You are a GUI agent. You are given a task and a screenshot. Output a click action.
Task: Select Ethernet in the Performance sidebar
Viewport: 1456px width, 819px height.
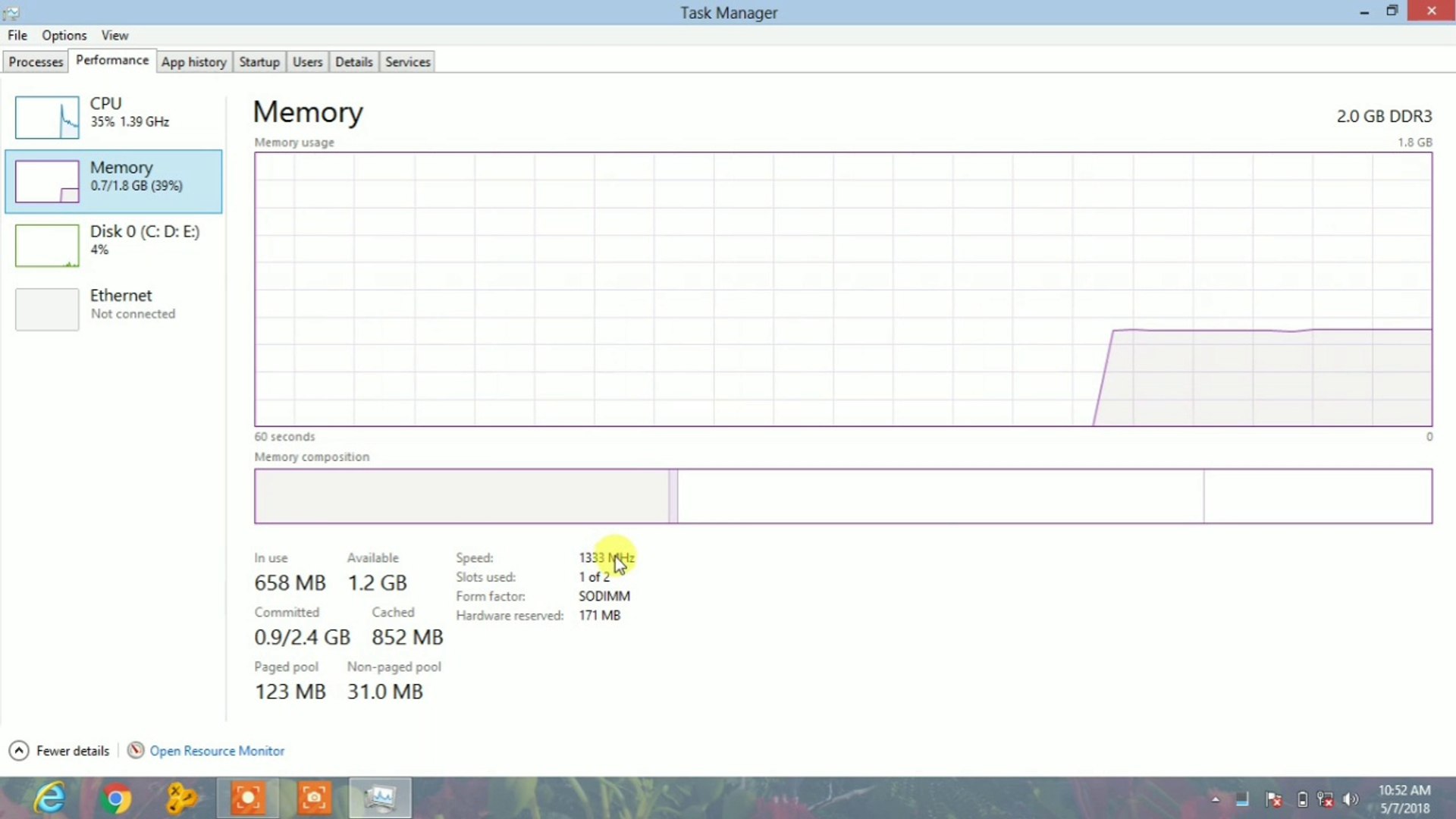pos(114,307)
